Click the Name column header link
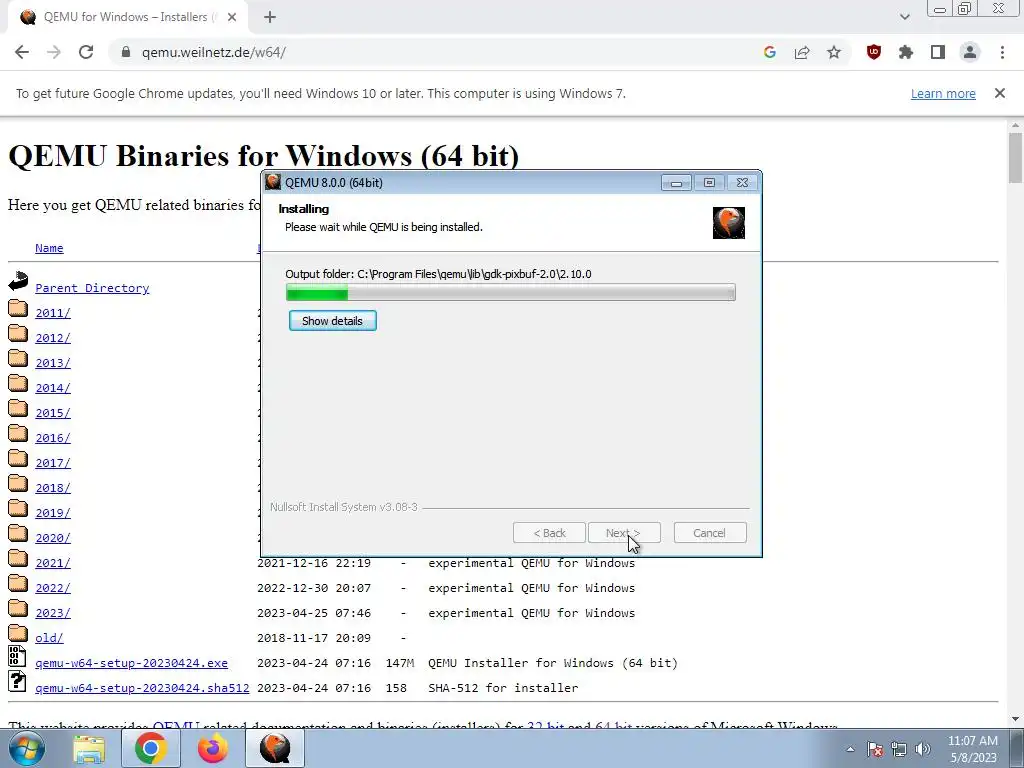Image resolution: width=1024 pixels, height=768 pixels. (49, 248)
